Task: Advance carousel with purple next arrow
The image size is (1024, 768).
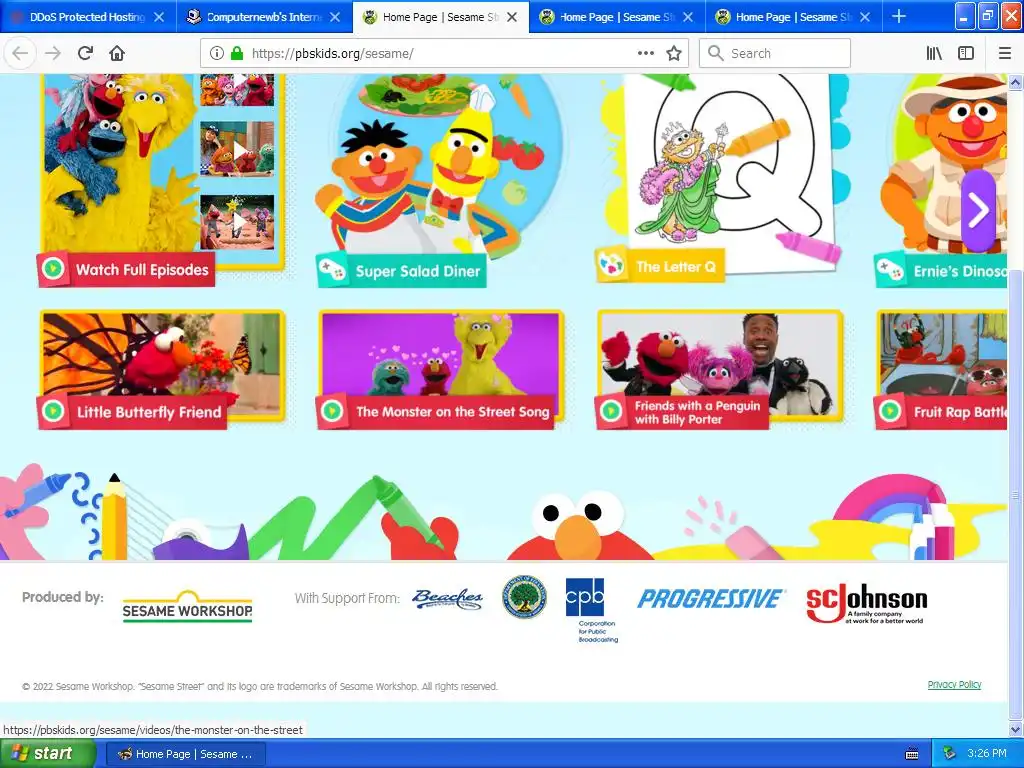Action: point(978,210)
